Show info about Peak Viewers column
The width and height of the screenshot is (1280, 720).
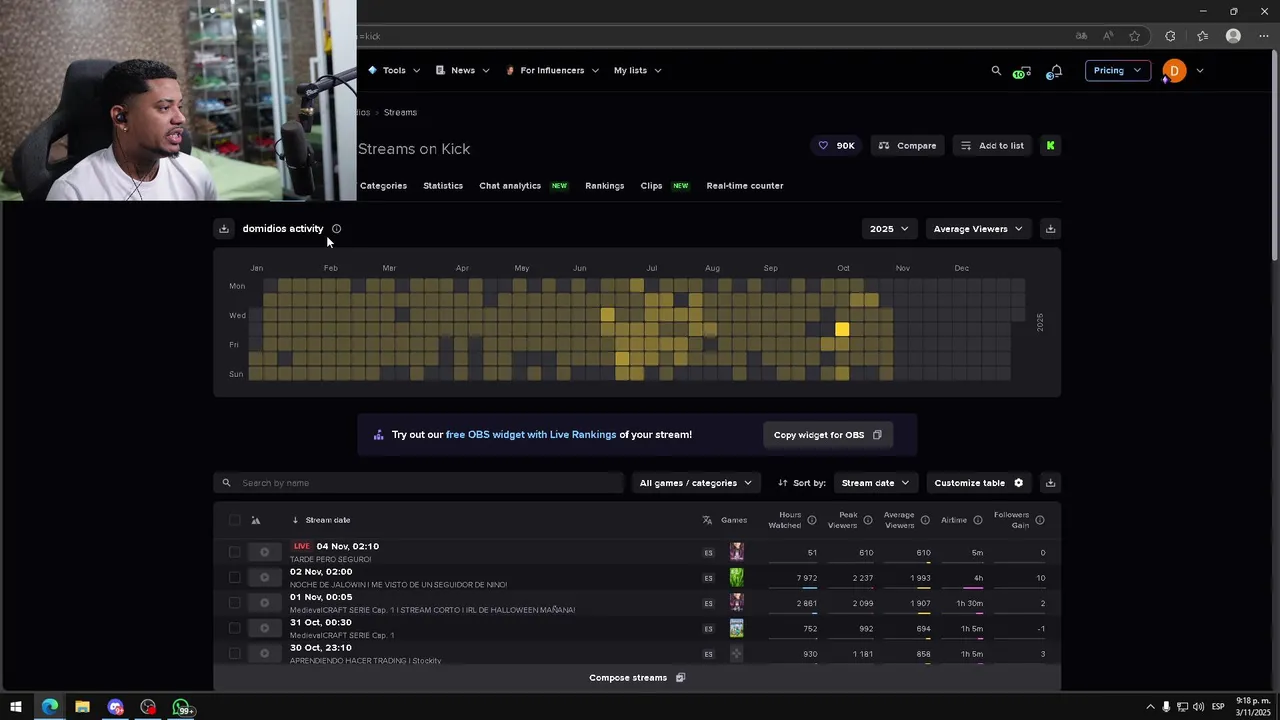868,520
